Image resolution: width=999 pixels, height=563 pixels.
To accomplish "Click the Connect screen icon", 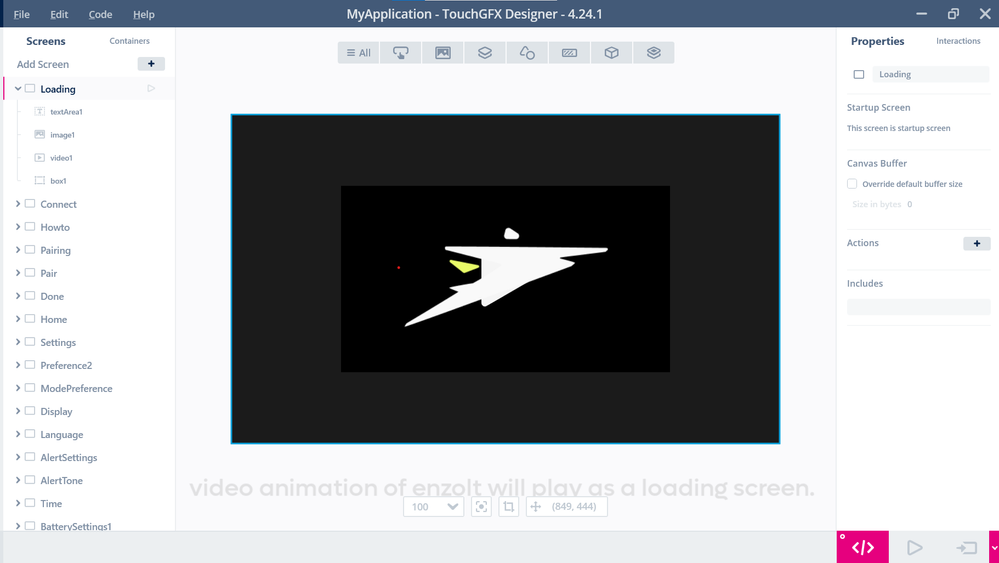I will tap(30, 204).
